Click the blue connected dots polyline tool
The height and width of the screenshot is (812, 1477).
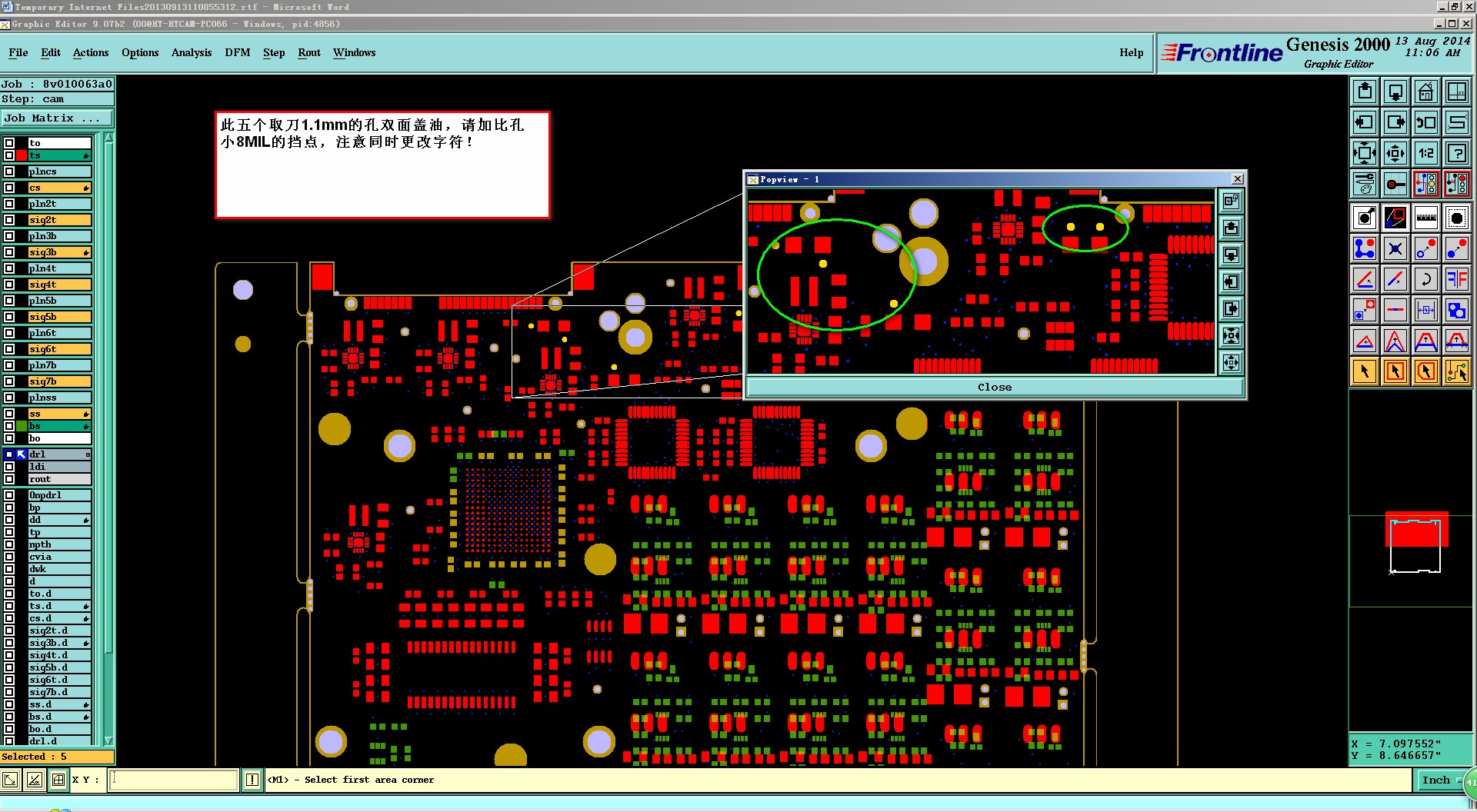(1365, 249)
